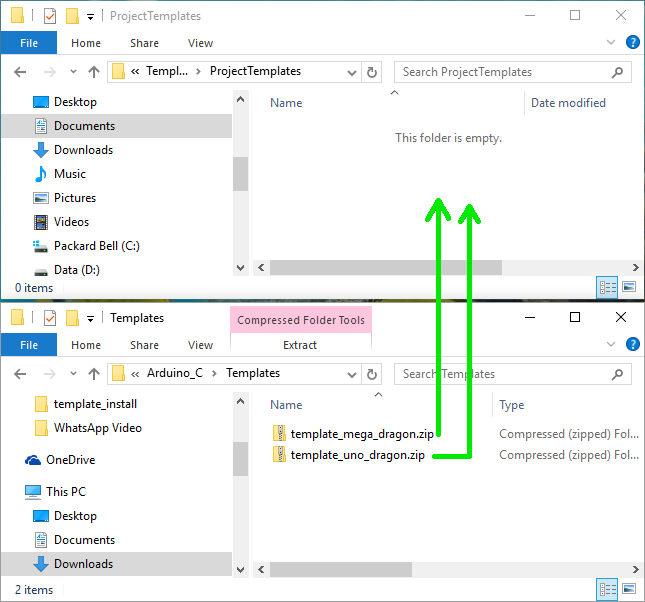Click File button in Templates window

[x=29, y=345]
